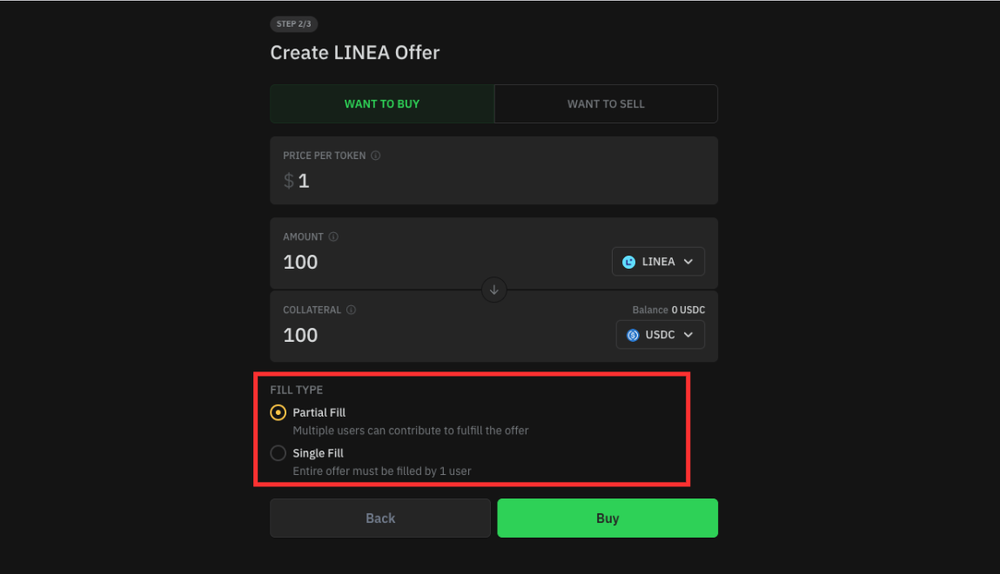The image size is (1000, 574).
Task: Go back with the Back button
Action: pyautogui.click(x=380, y=518)
